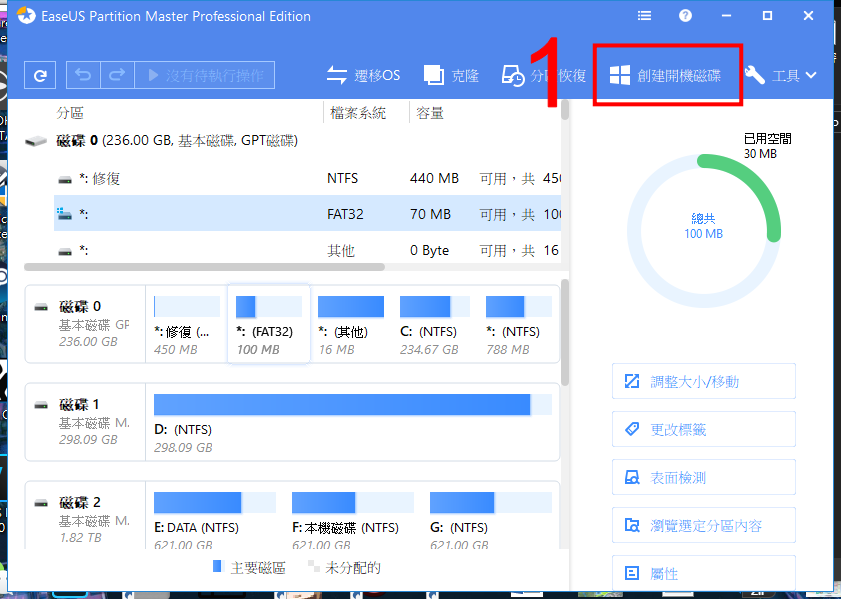Image resolution: width=841 pixels, height=599 pixels.
Task: Select the D: (NTFS) 298.09 GB block
Action: [x=352, y=423]
